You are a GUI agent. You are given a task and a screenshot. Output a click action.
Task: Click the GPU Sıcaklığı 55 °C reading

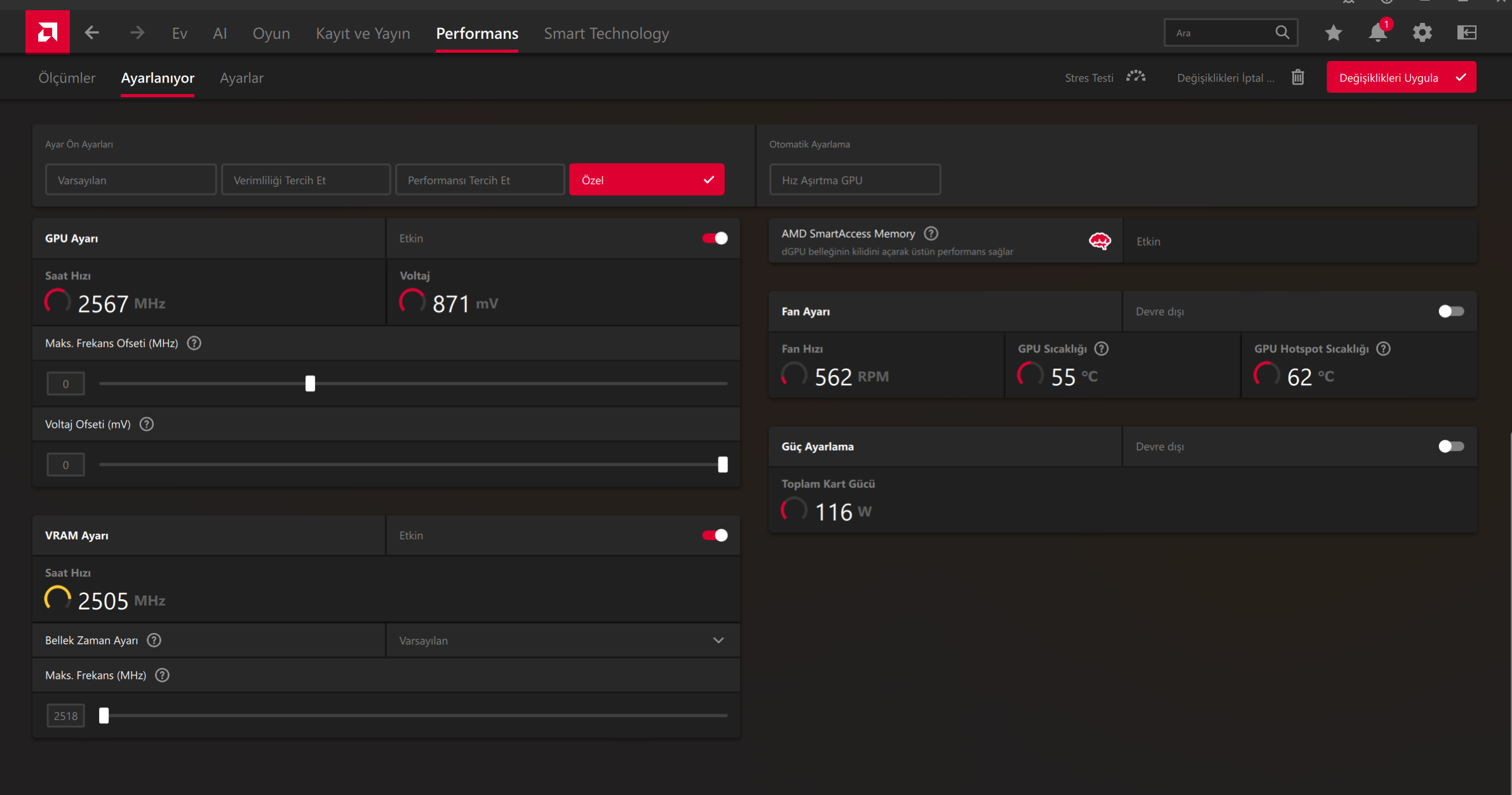click(1057, 376)
